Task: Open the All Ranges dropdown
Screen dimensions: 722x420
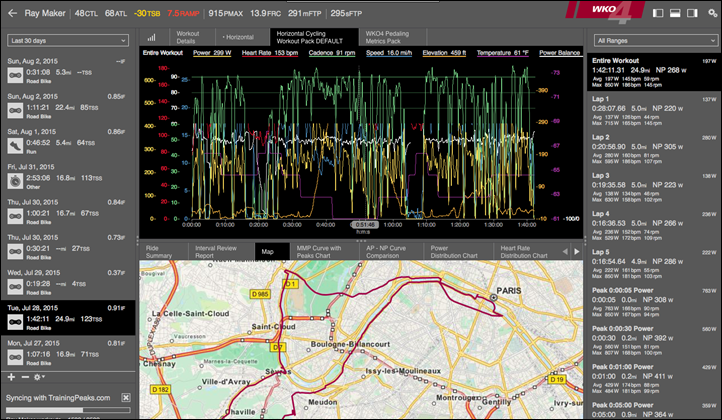Action: tap(654, 41)
